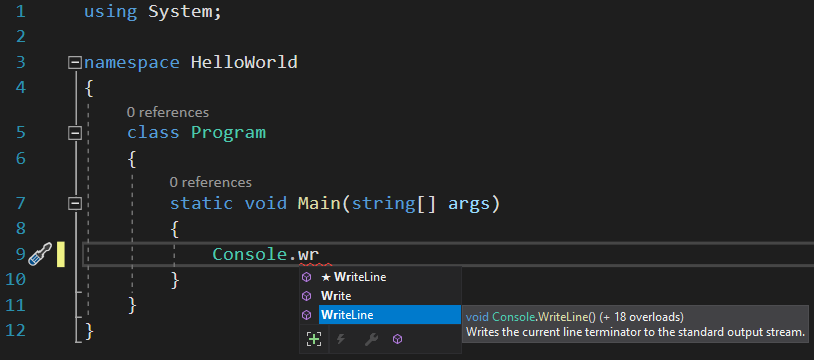Viewport: 814px width, 360px height.
Task: Click the cube icon beside highlighted WriteLine
Action: pyautogui.click(x=307, y=315)
